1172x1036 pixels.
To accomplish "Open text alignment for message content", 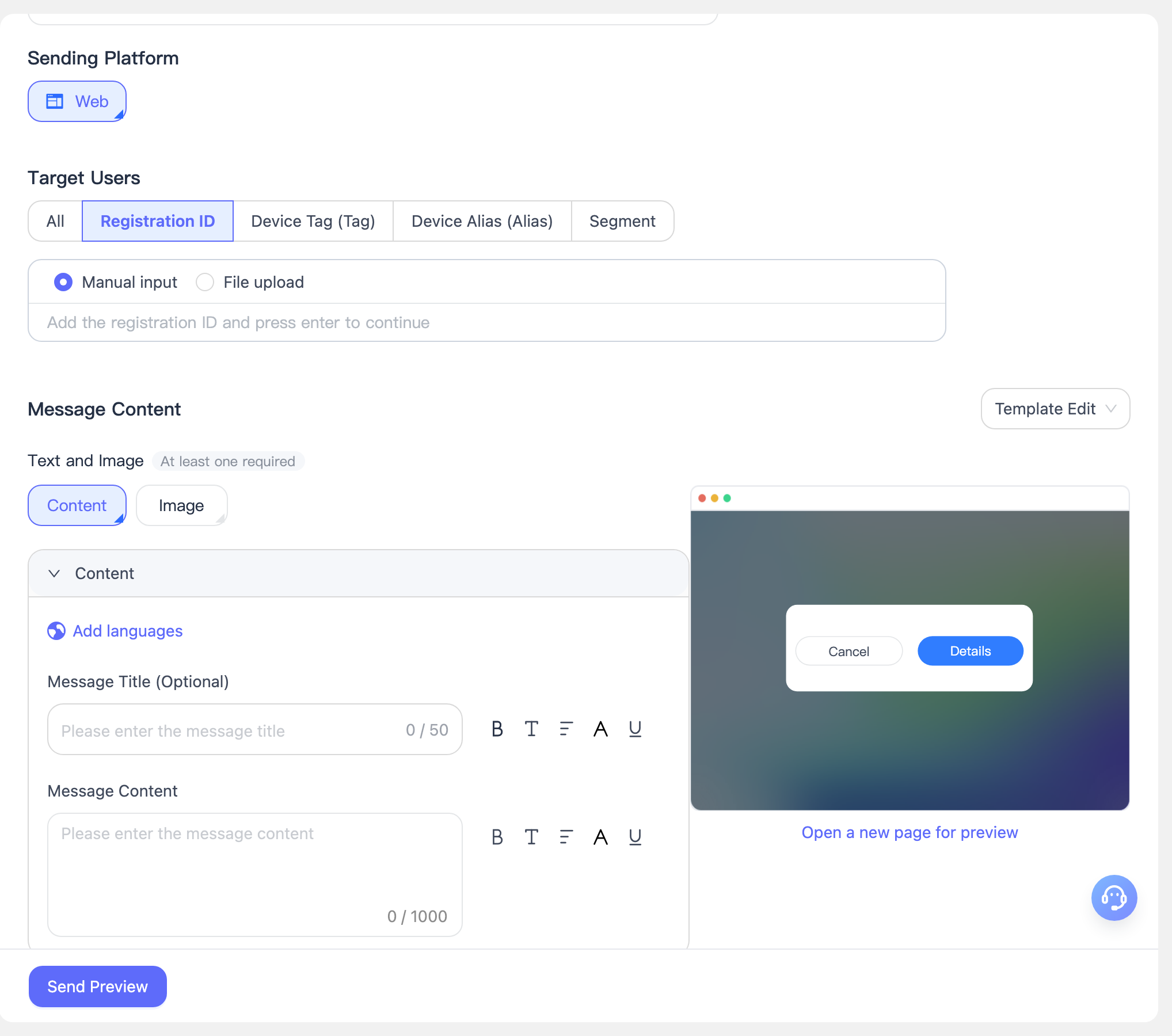I will point(566,837).
